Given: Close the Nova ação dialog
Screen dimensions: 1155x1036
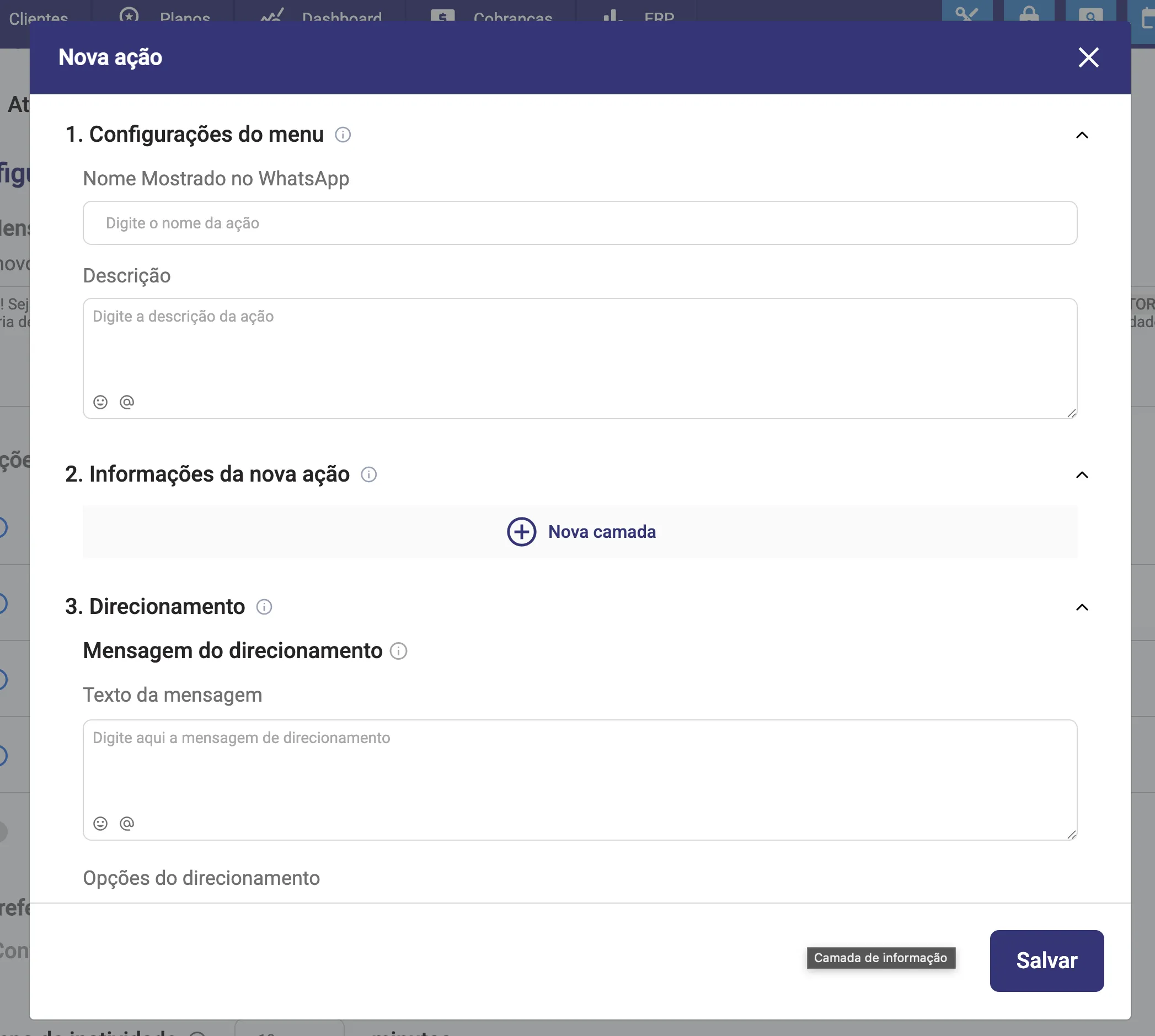Looking at the screenshot, I should coord(1088,57).
